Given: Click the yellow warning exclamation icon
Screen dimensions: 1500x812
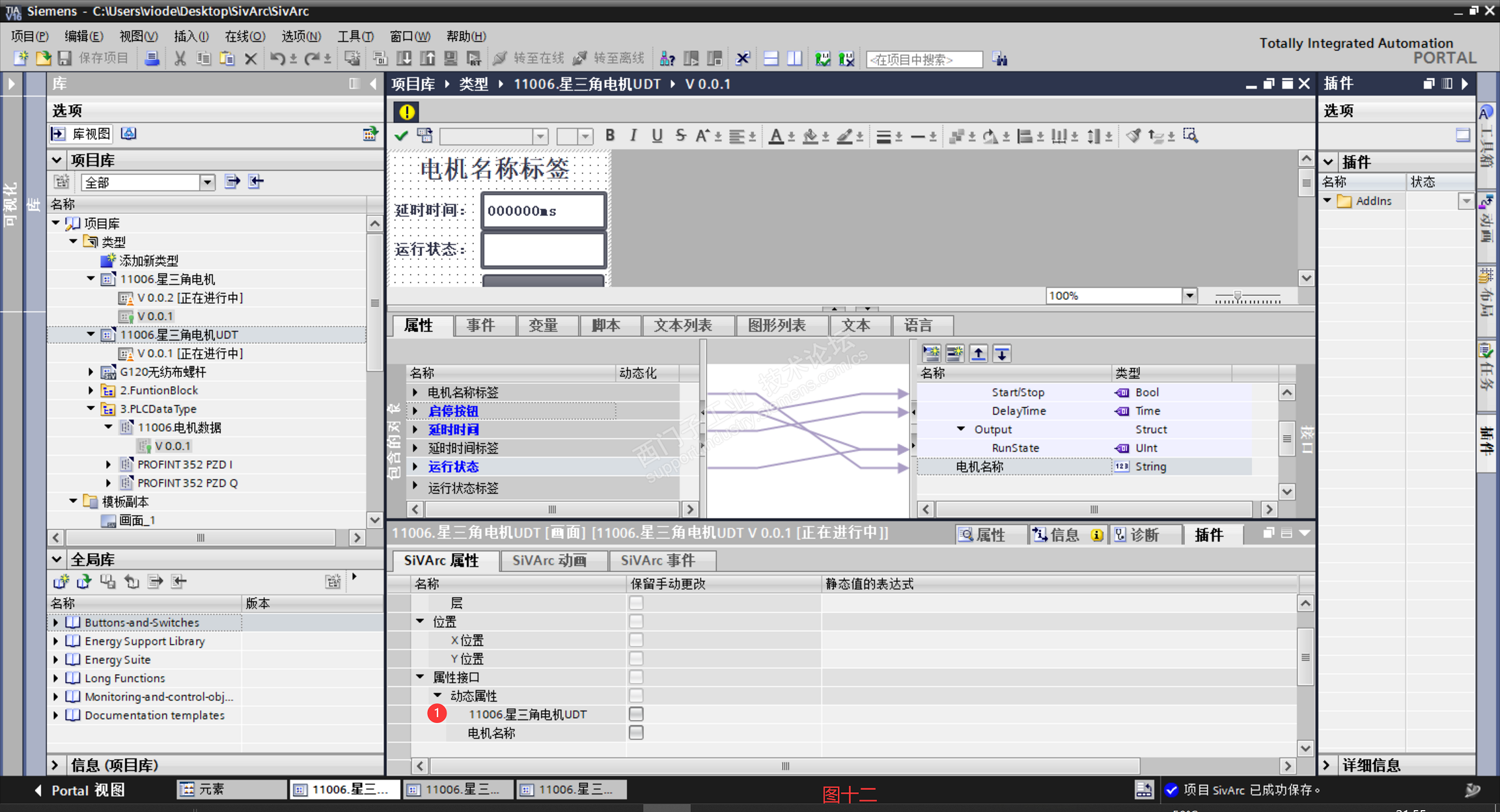Looking at the screenshot, I should pos(407,112).
